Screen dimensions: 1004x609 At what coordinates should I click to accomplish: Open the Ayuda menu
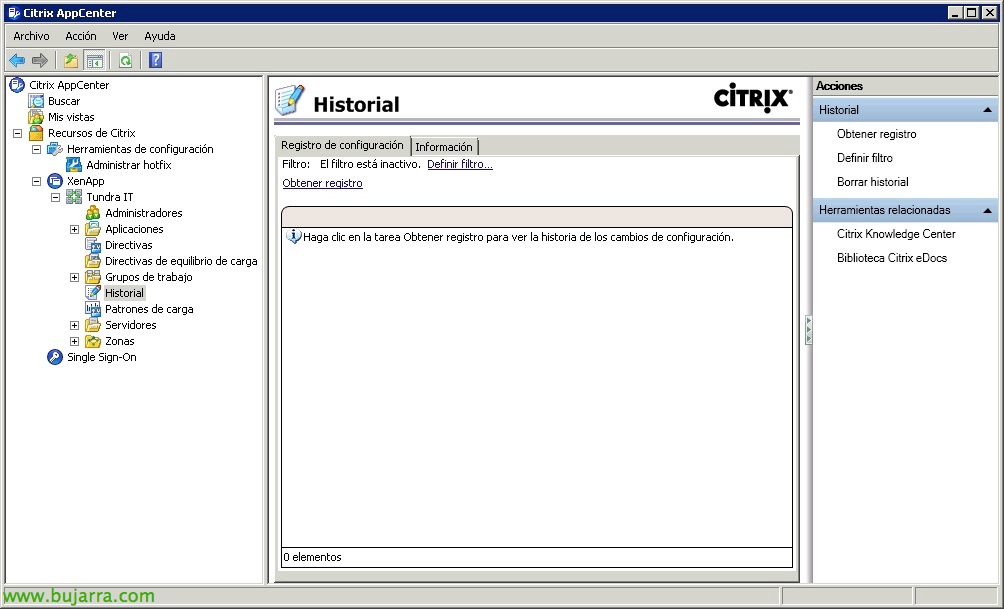pyautogui.click(x=159, y=37)
